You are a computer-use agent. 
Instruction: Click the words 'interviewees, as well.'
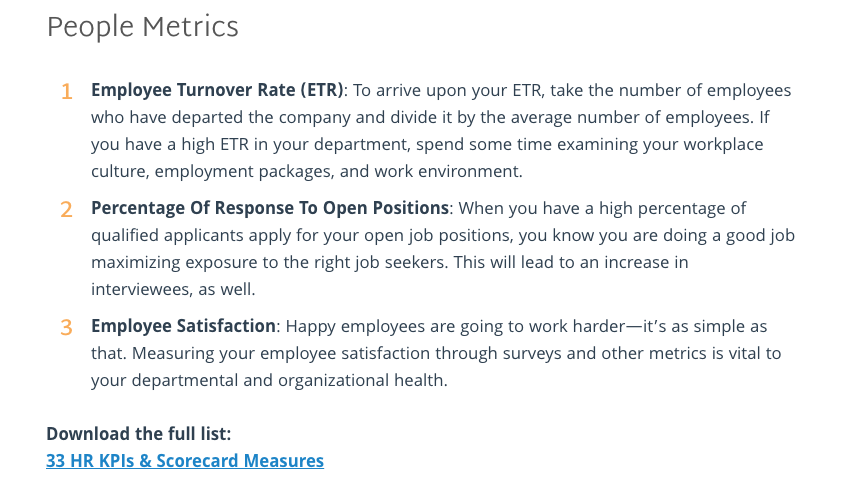coord(173,289)
